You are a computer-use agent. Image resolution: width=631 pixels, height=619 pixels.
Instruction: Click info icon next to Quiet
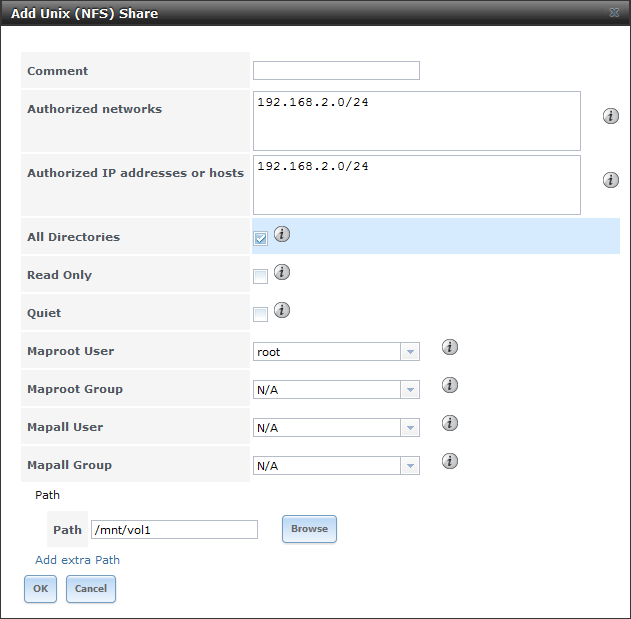[x=282, y=310]
